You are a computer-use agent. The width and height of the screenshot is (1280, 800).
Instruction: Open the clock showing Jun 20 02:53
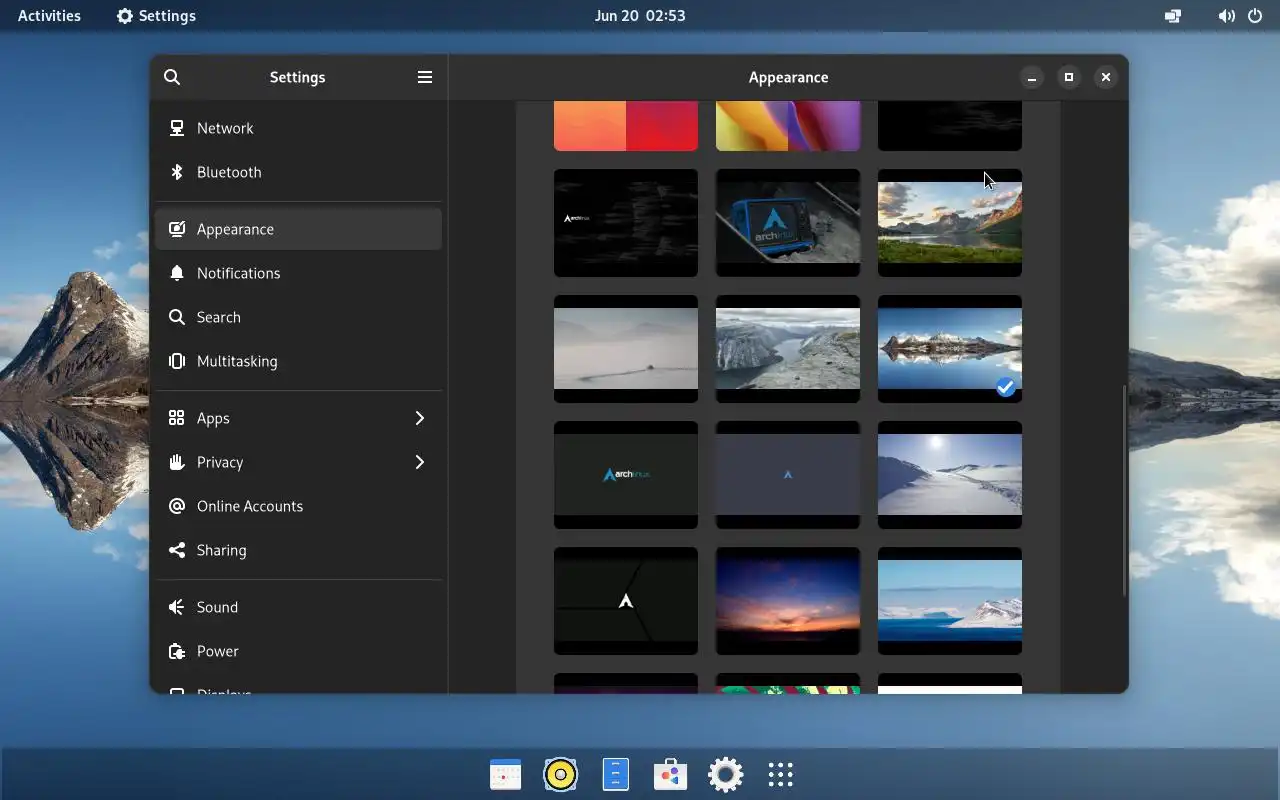(639, 16)
